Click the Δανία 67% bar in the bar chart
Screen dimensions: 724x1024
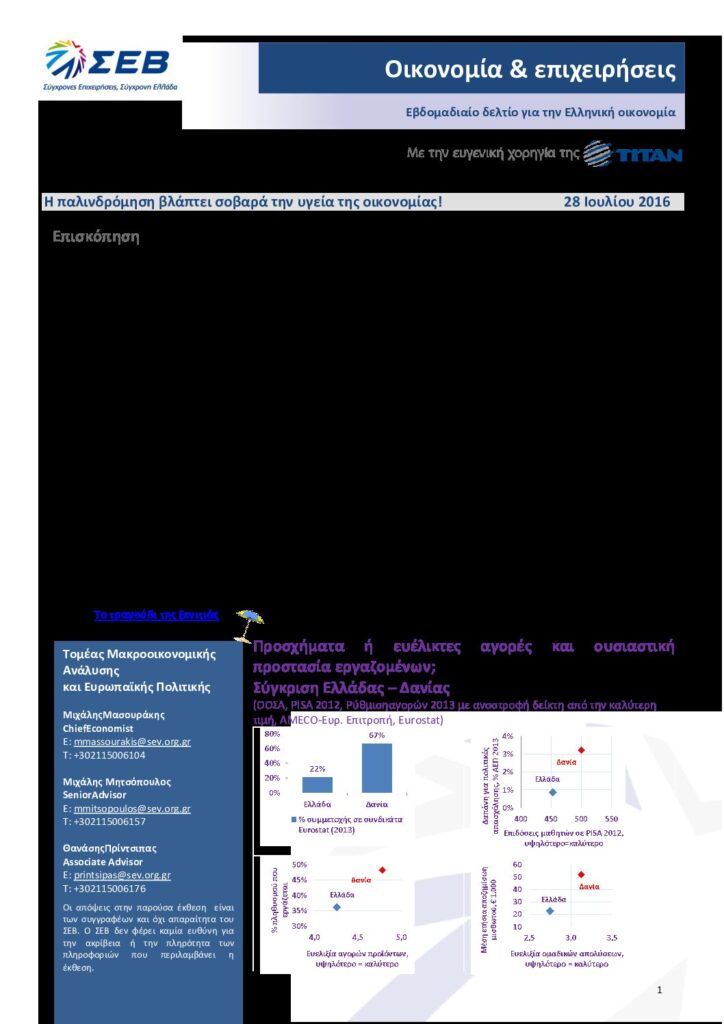(377, 767)
